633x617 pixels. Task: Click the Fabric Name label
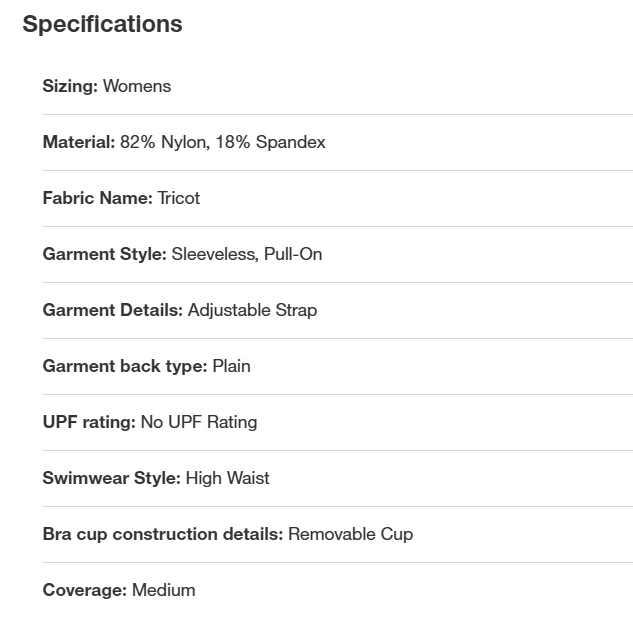tap(97, 198)
